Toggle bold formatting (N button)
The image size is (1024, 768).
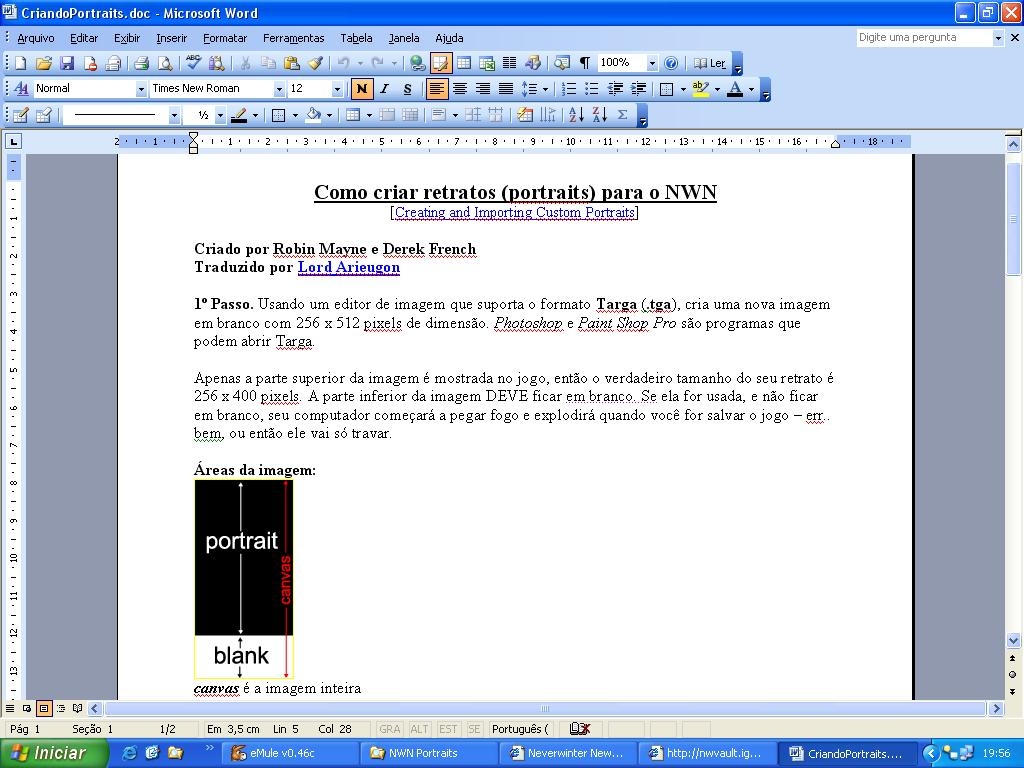361,89
